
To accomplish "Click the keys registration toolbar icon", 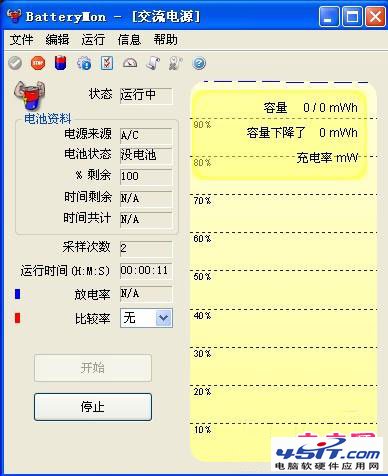I will pyautogui.click(x=176, y=63).
